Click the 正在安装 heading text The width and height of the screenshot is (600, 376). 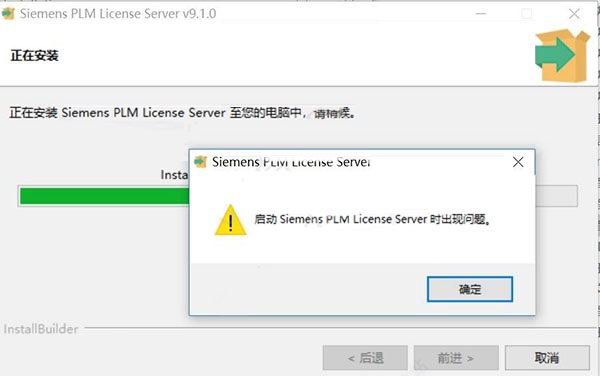pyautogui.click(x=34, y=56)
